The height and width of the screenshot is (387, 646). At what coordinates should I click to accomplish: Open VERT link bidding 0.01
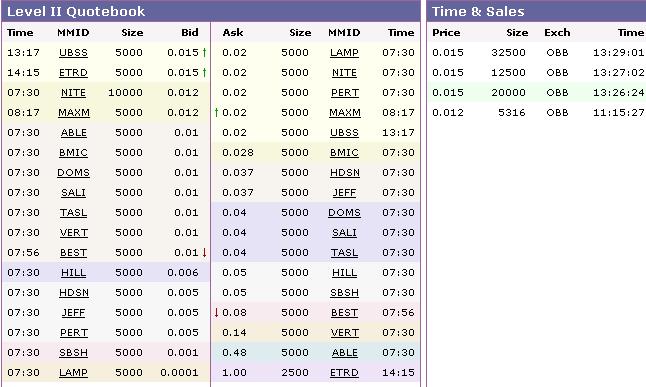tap(73, 233)
